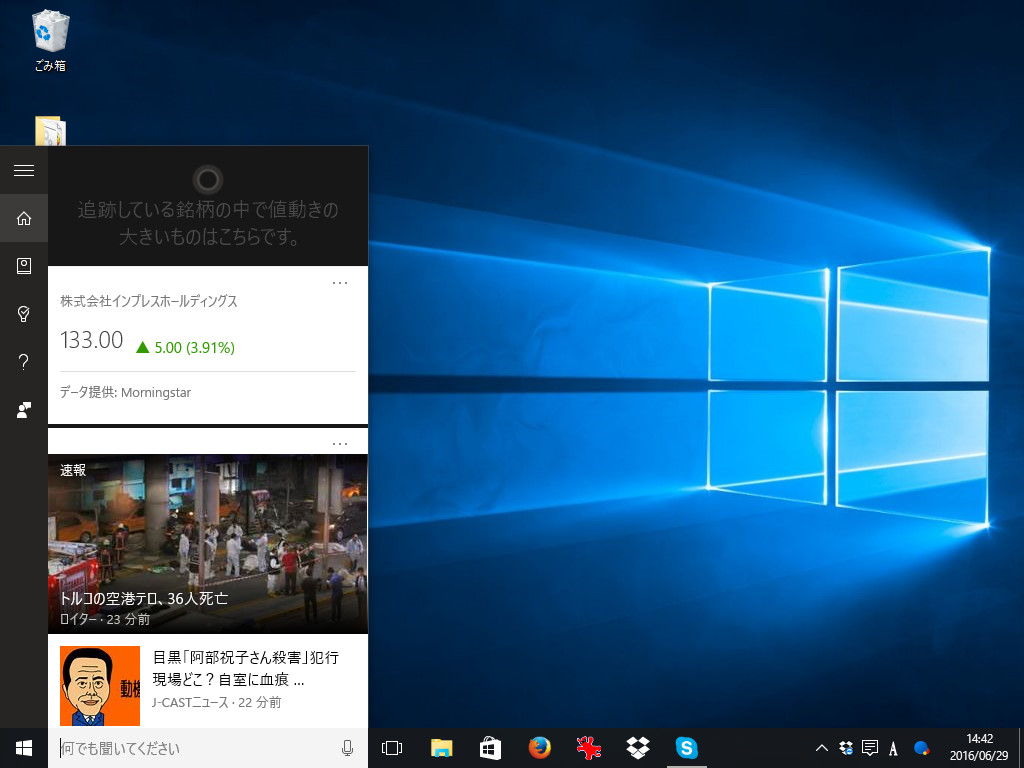Open Task View on taskbar

[x=392, y=748]
